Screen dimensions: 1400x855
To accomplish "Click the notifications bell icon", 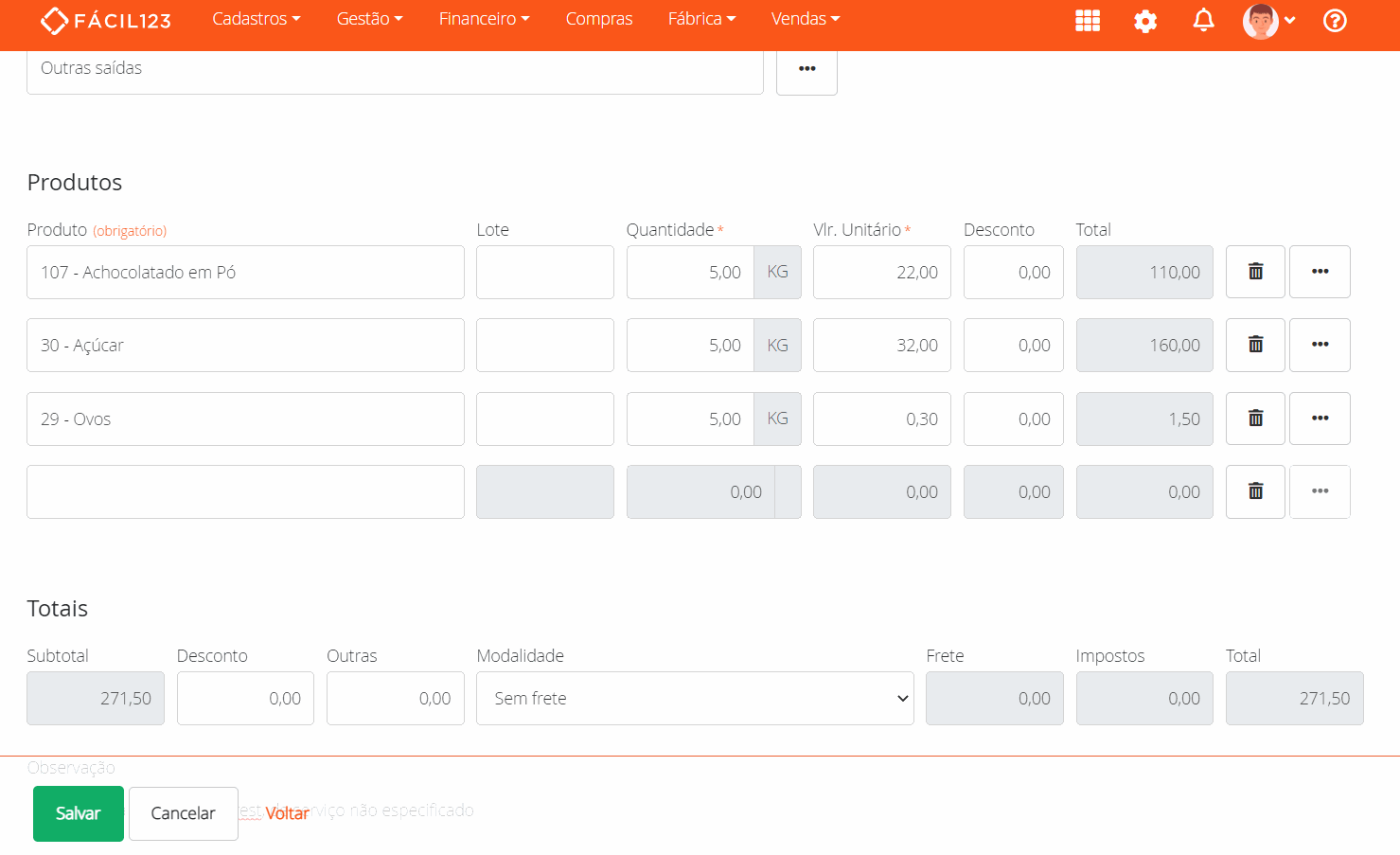I will [x=1203, y=21].
